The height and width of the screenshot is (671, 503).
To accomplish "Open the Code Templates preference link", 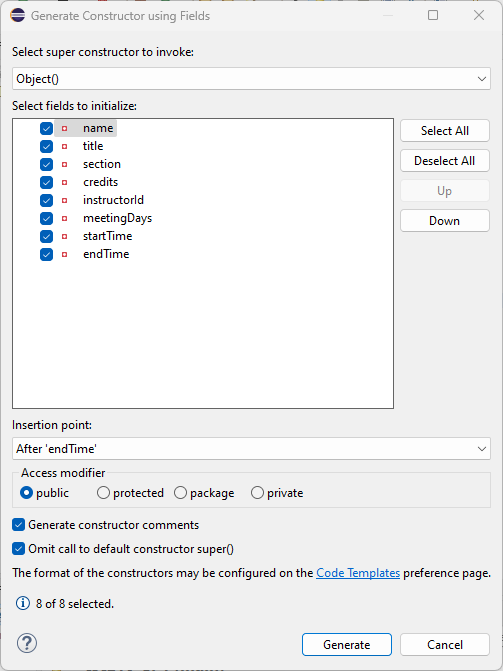I will tap(358, 573).
